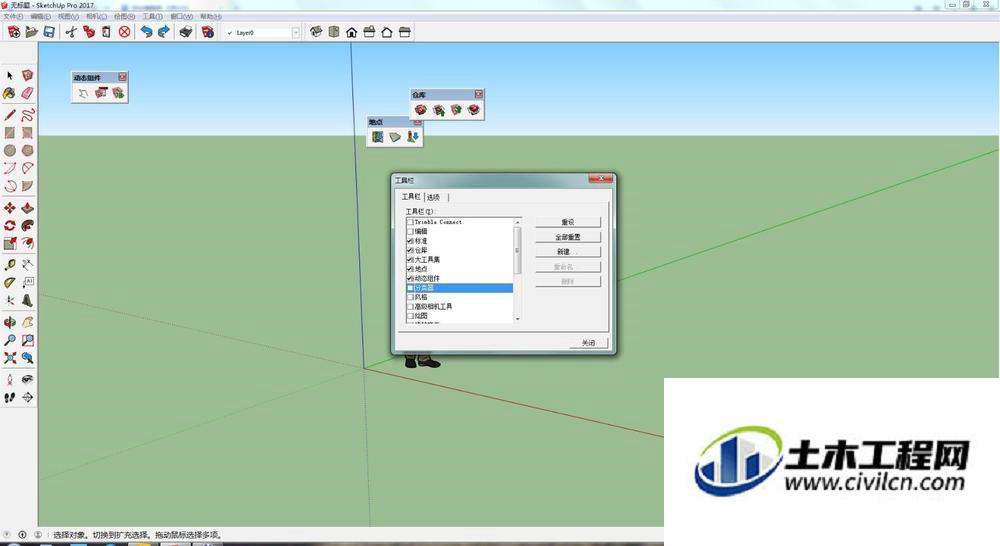This screenshot has height=546, width=1000.
Task: Click the 关闭 button to close the dialog
Action: tap(588, 343)
